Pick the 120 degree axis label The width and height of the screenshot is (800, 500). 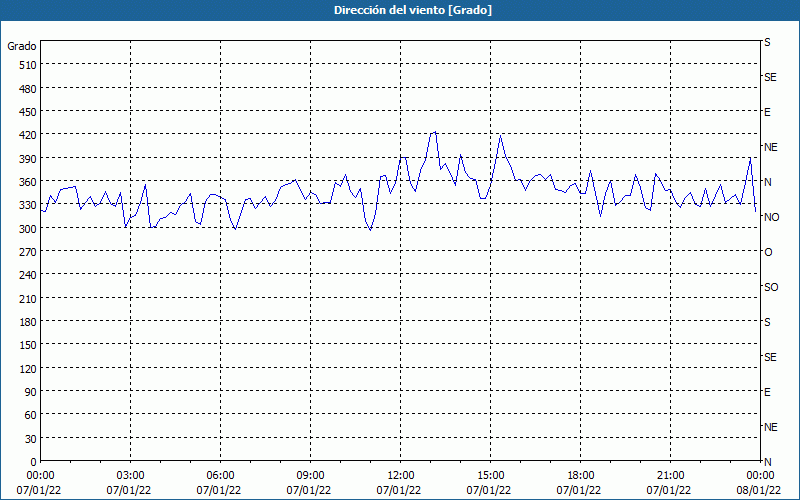[x=28, y=369]
